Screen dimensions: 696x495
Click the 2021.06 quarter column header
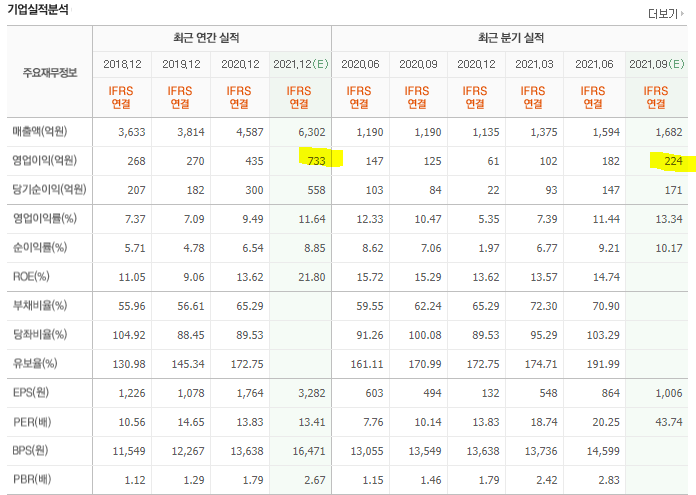click(594, 64)
